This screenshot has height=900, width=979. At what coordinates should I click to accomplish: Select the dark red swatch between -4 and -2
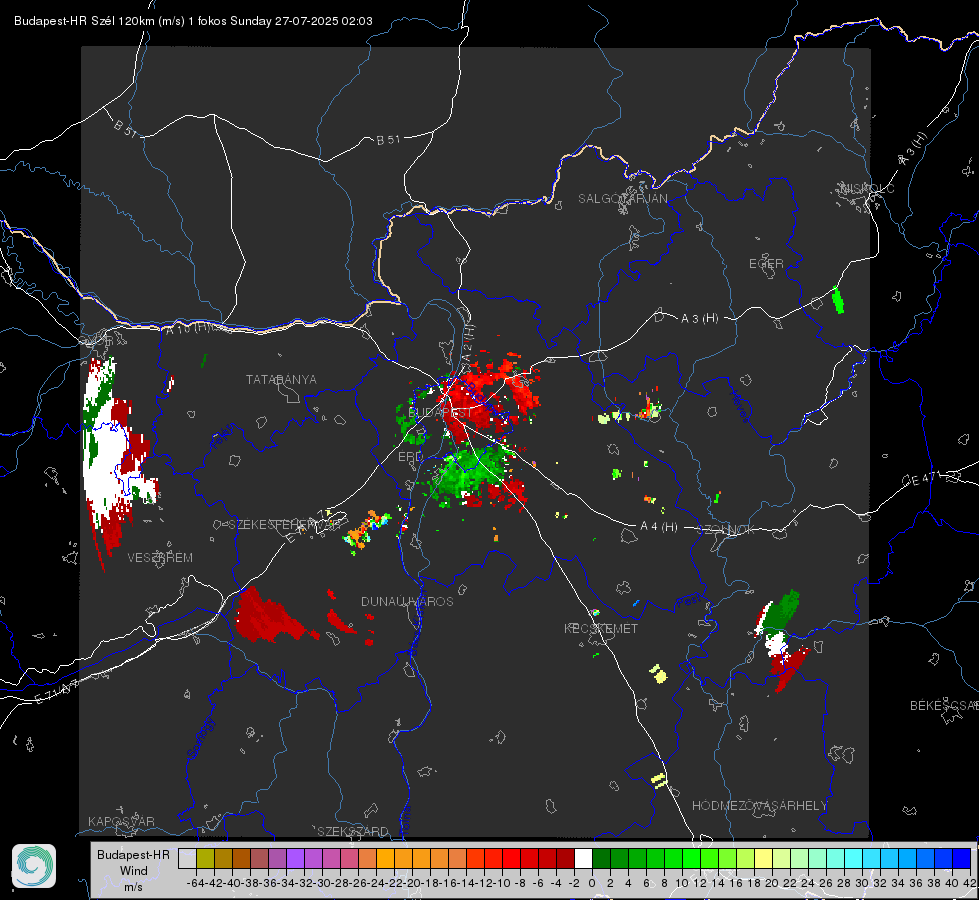(x=566, y=858)
